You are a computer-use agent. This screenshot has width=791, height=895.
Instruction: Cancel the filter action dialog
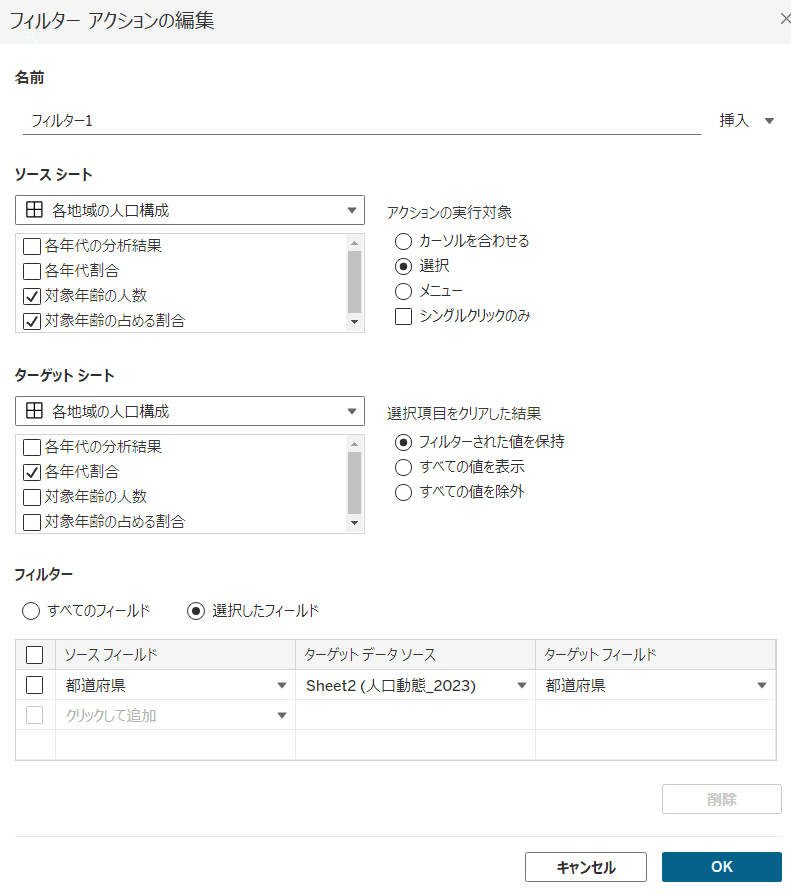(x=585, y=867)
